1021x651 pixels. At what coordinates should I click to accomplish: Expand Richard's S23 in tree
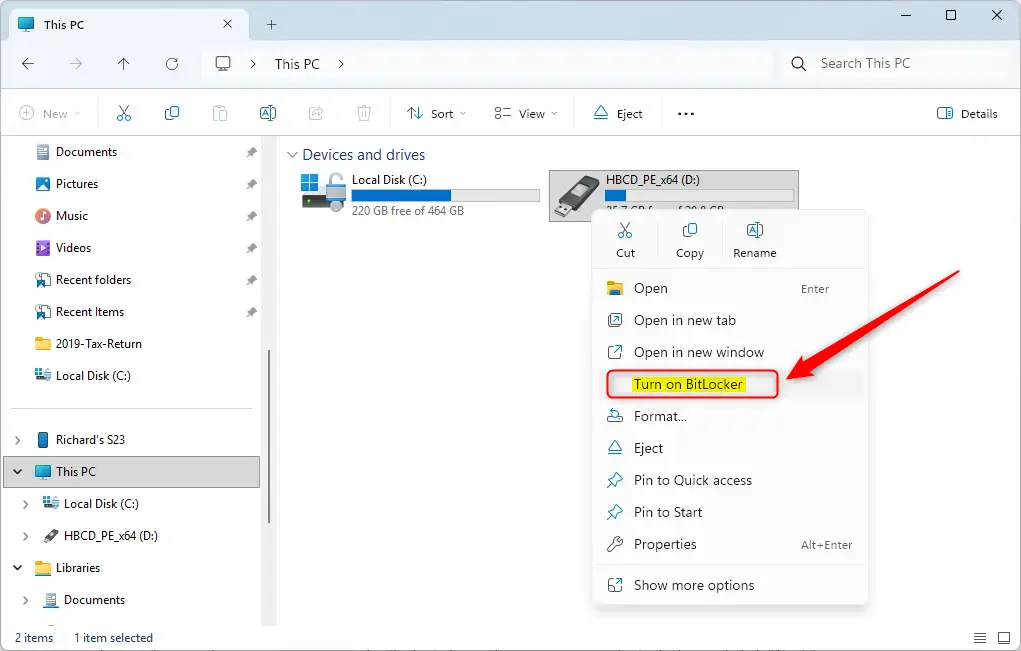point(18,440)
